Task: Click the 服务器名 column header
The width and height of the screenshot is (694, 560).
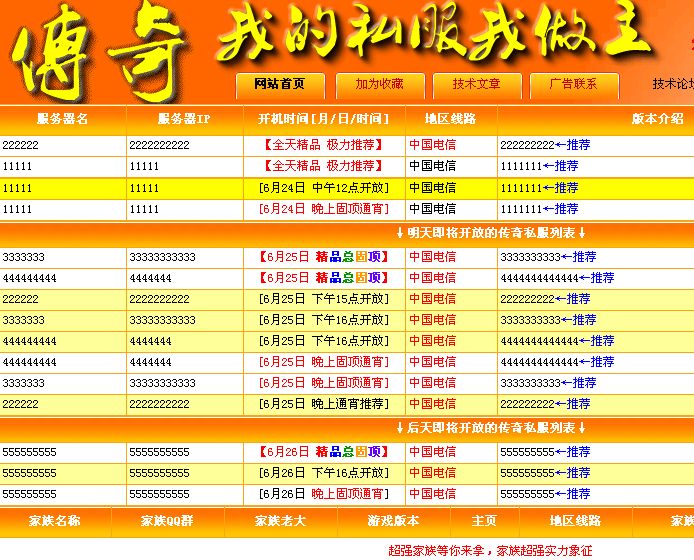Action: (62, 119)
